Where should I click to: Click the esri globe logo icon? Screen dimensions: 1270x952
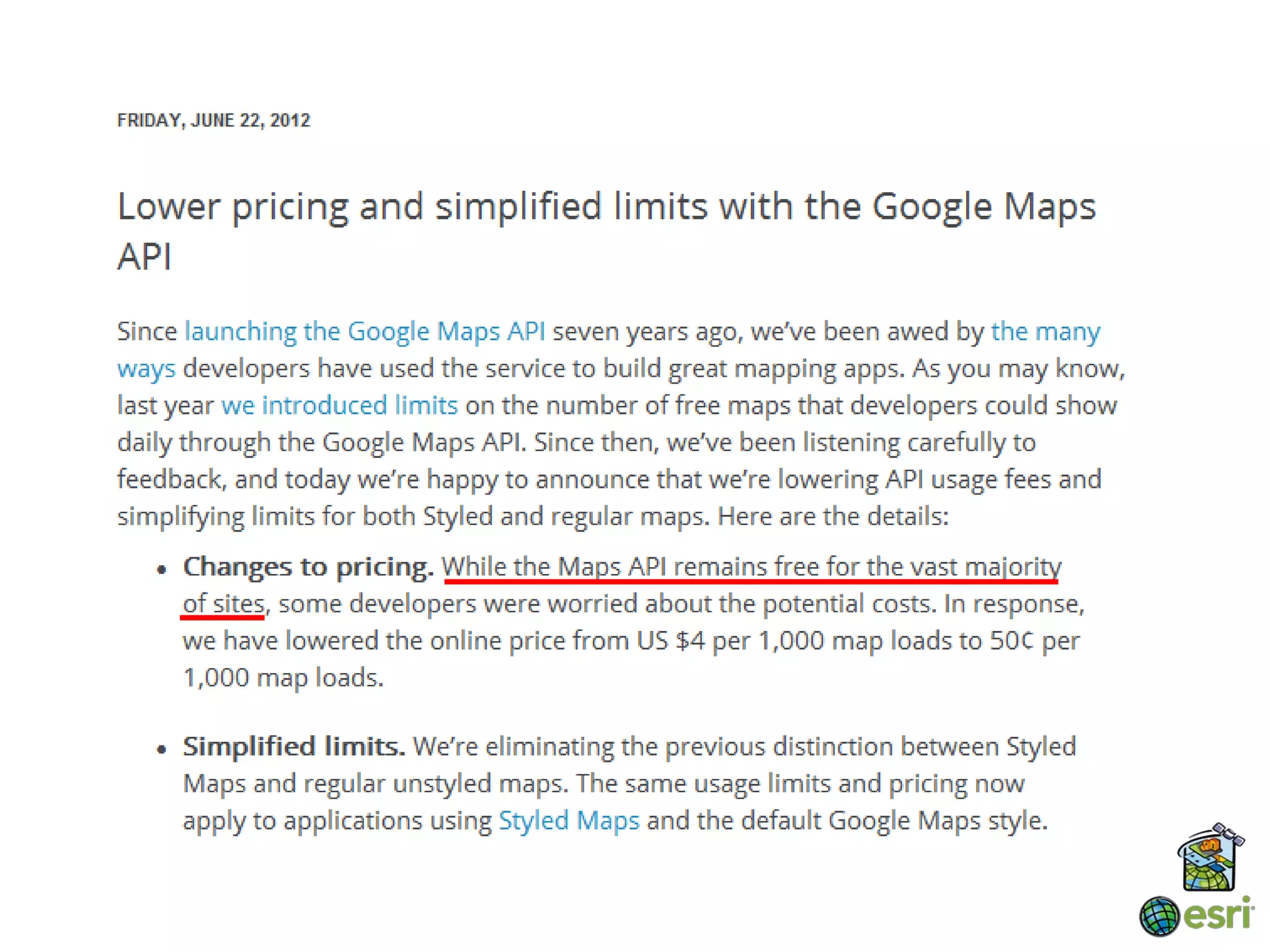click(x=1158, y=916)
